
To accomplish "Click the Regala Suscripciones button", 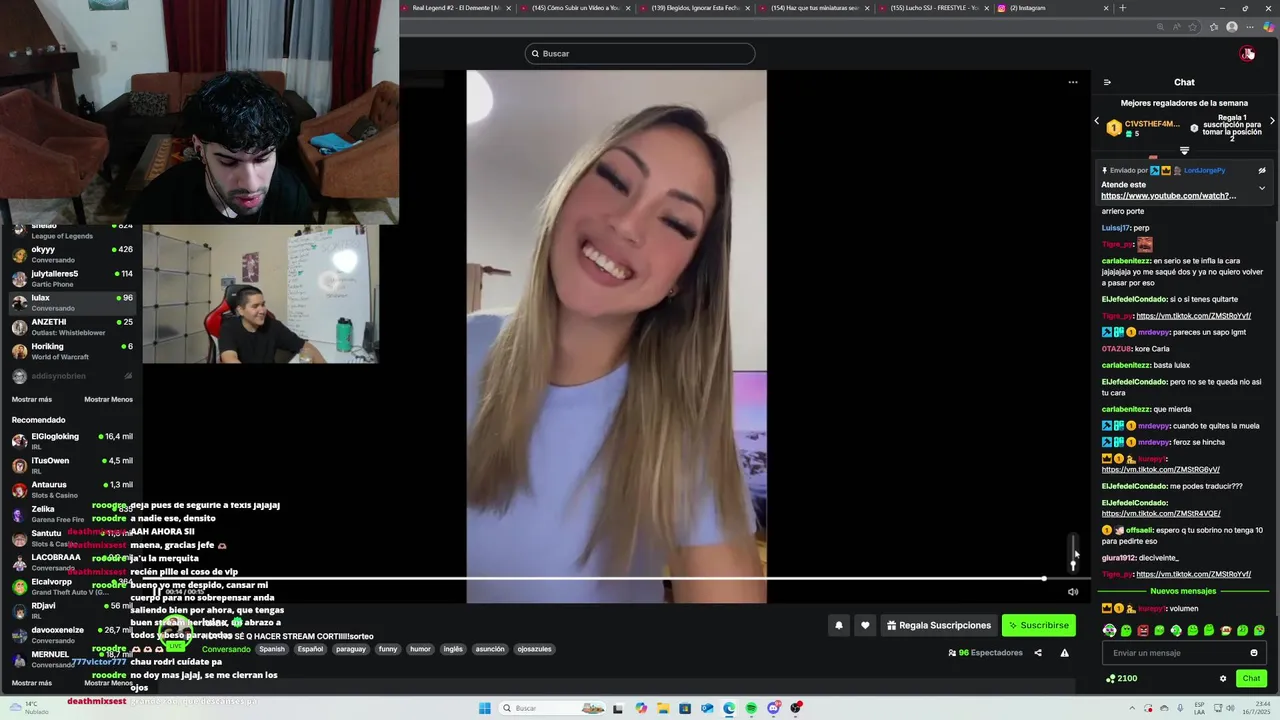I will coord(939,625).
